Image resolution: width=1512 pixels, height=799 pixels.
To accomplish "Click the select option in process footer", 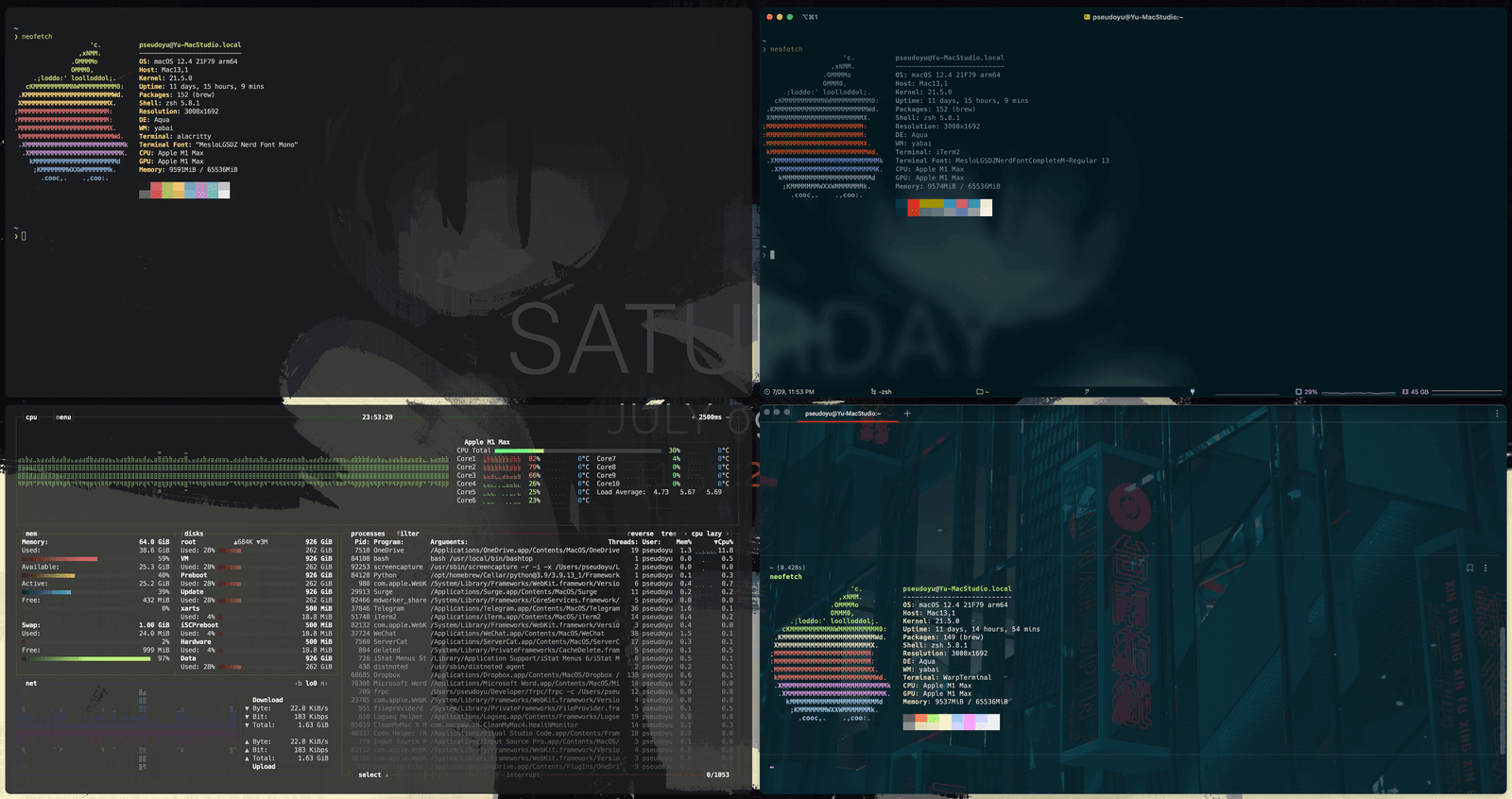I will [x=372, y=774].
